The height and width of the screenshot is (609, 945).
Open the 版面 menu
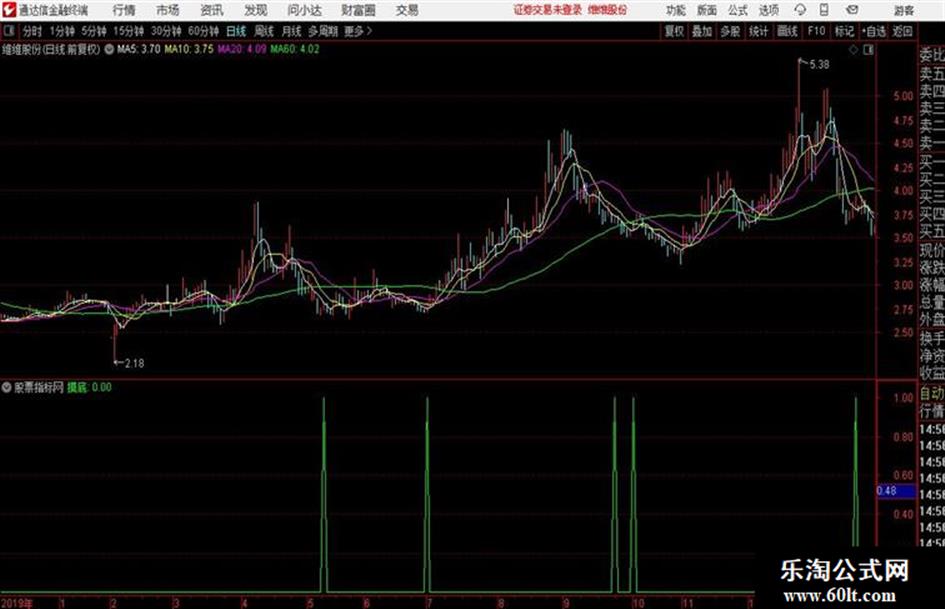pyautogui.click(x=706, y=10)
